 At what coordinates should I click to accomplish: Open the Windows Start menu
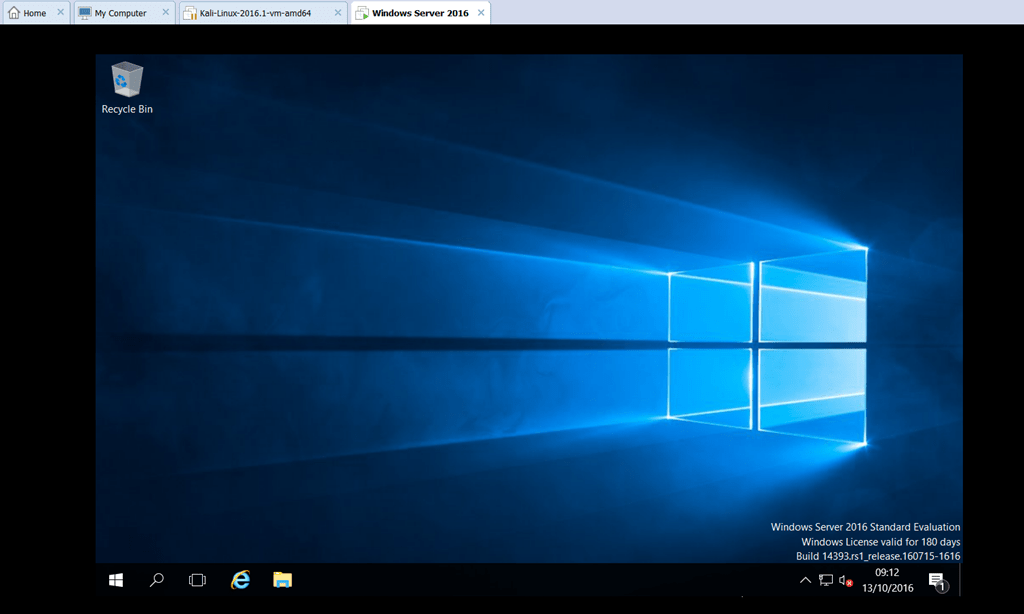coord(116,580)
